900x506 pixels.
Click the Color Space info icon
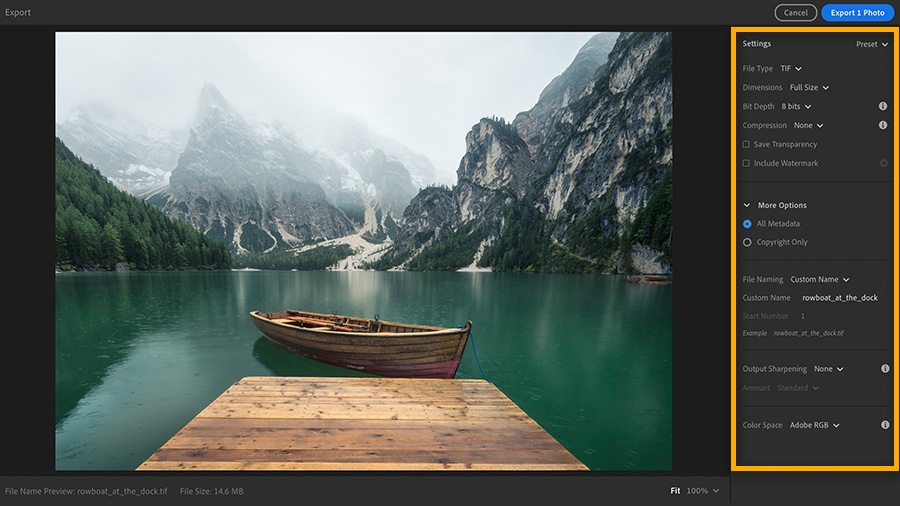pyautogui.click(x=885, y=425)
